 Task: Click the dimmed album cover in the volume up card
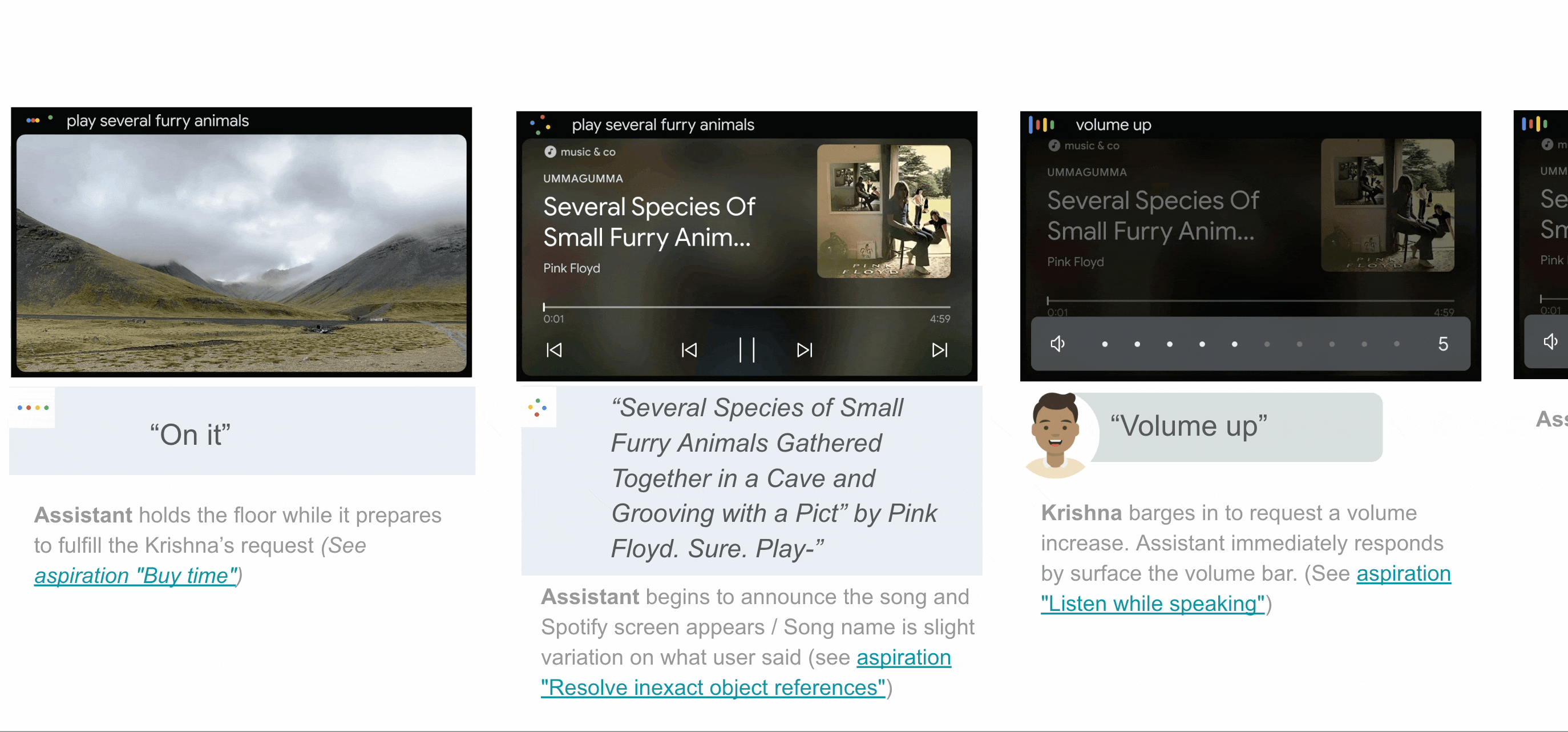tap(1388, 205)
